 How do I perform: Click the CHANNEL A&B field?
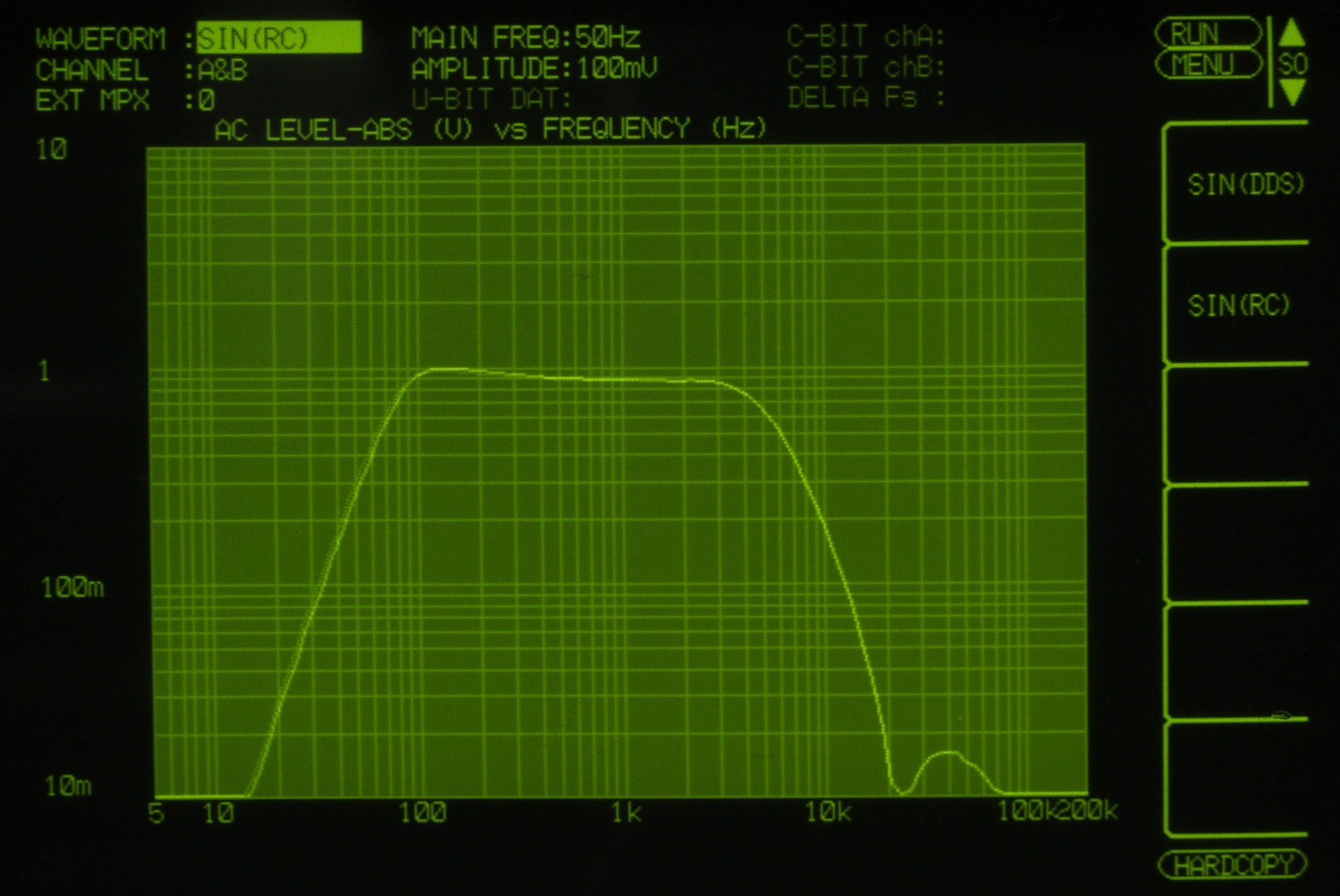tap(223, 70)
